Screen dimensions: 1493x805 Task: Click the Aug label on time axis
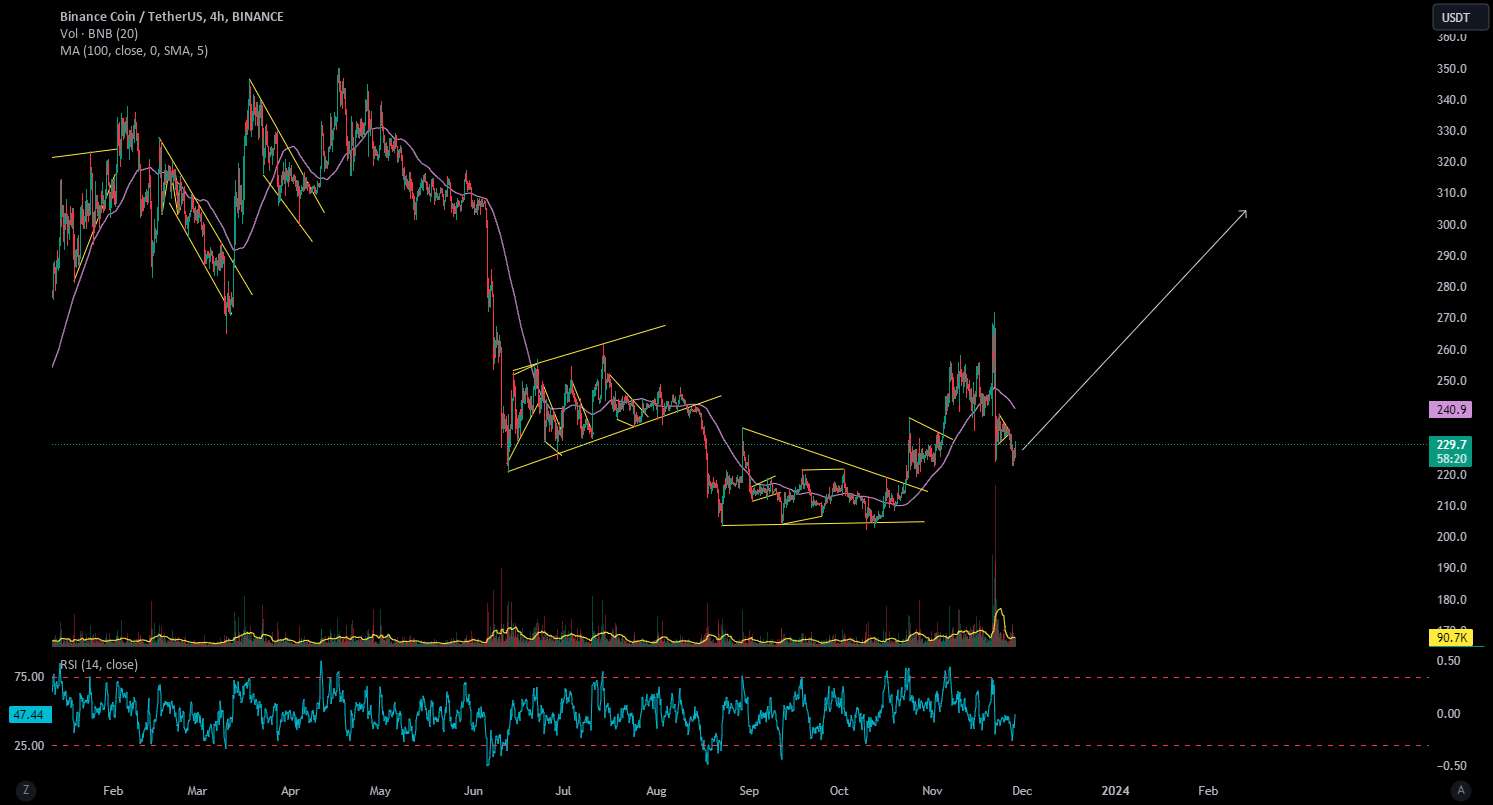point(656,790)
